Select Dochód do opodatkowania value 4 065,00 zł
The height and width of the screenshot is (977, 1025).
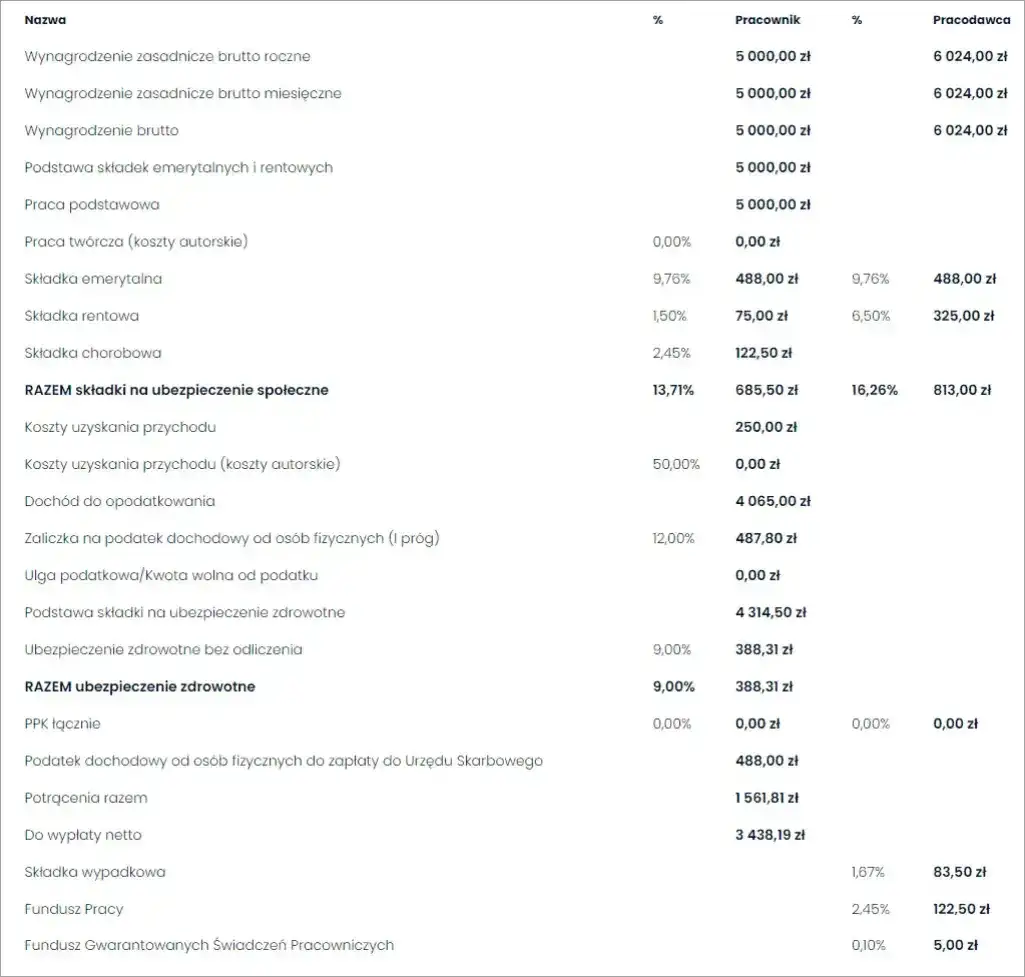(772, 501)
